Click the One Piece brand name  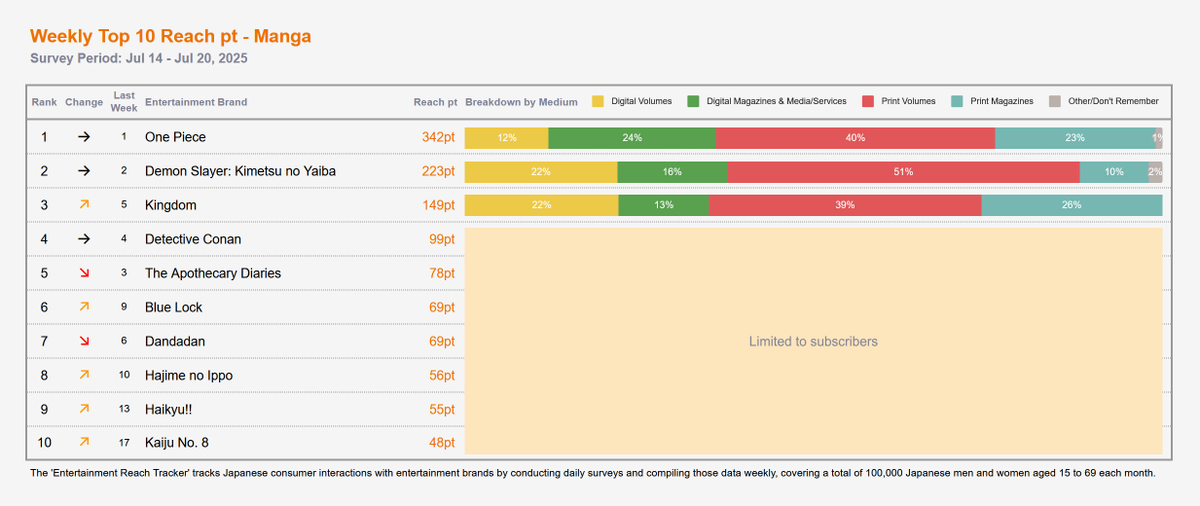coord(175,137)
